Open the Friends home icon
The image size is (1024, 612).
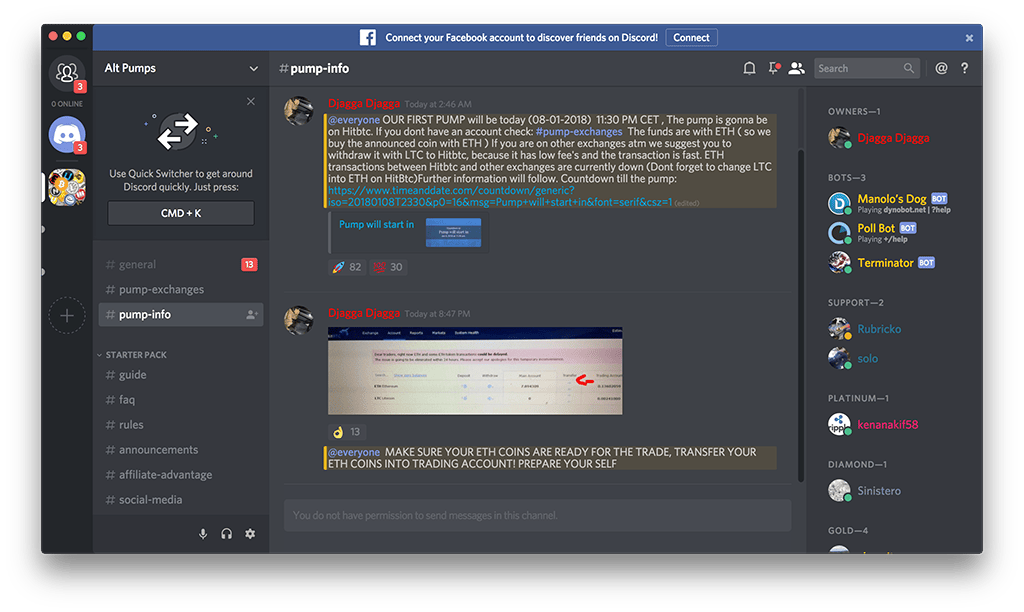tap(67, 72)
